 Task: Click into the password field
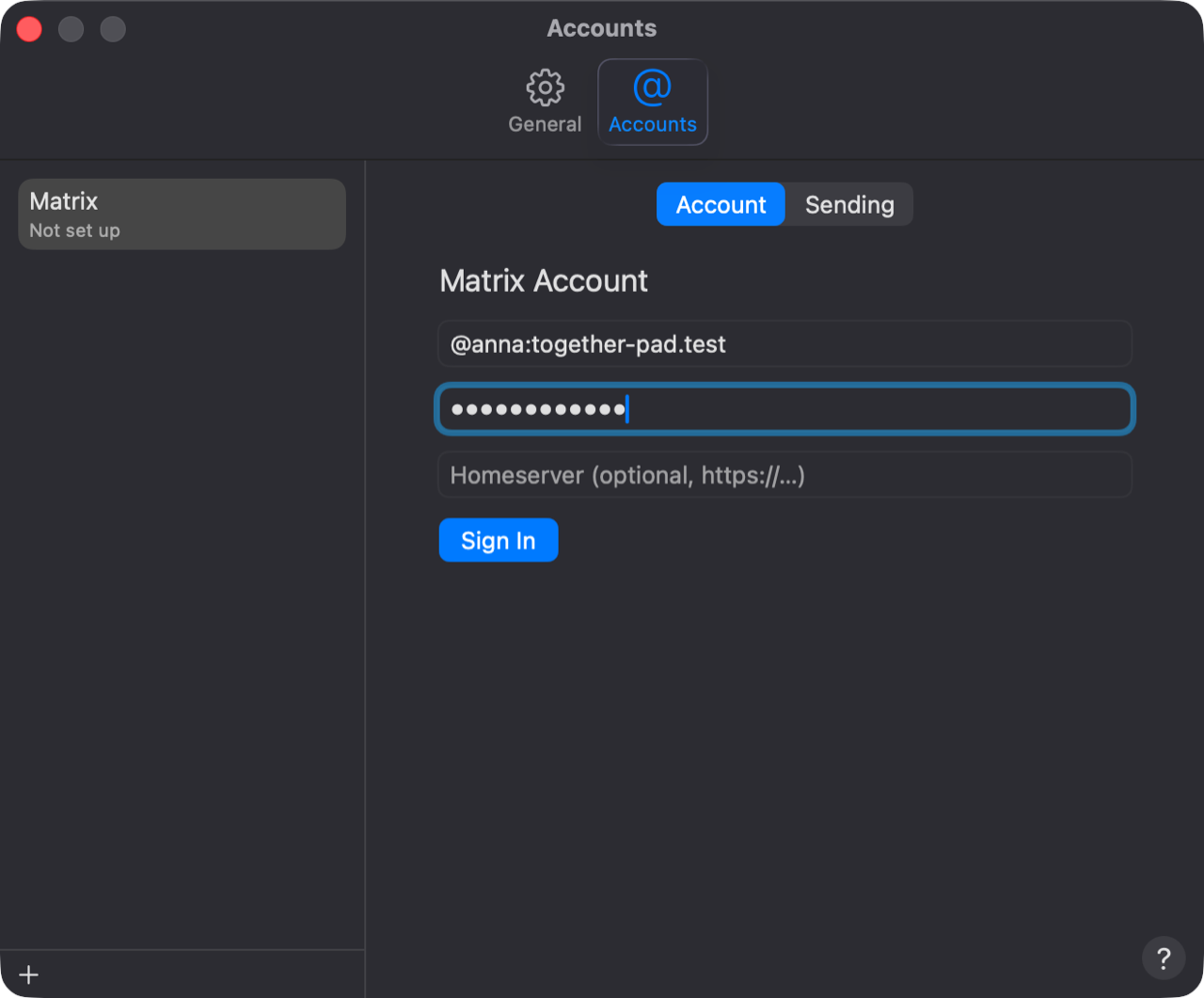(x=784, y=409)
